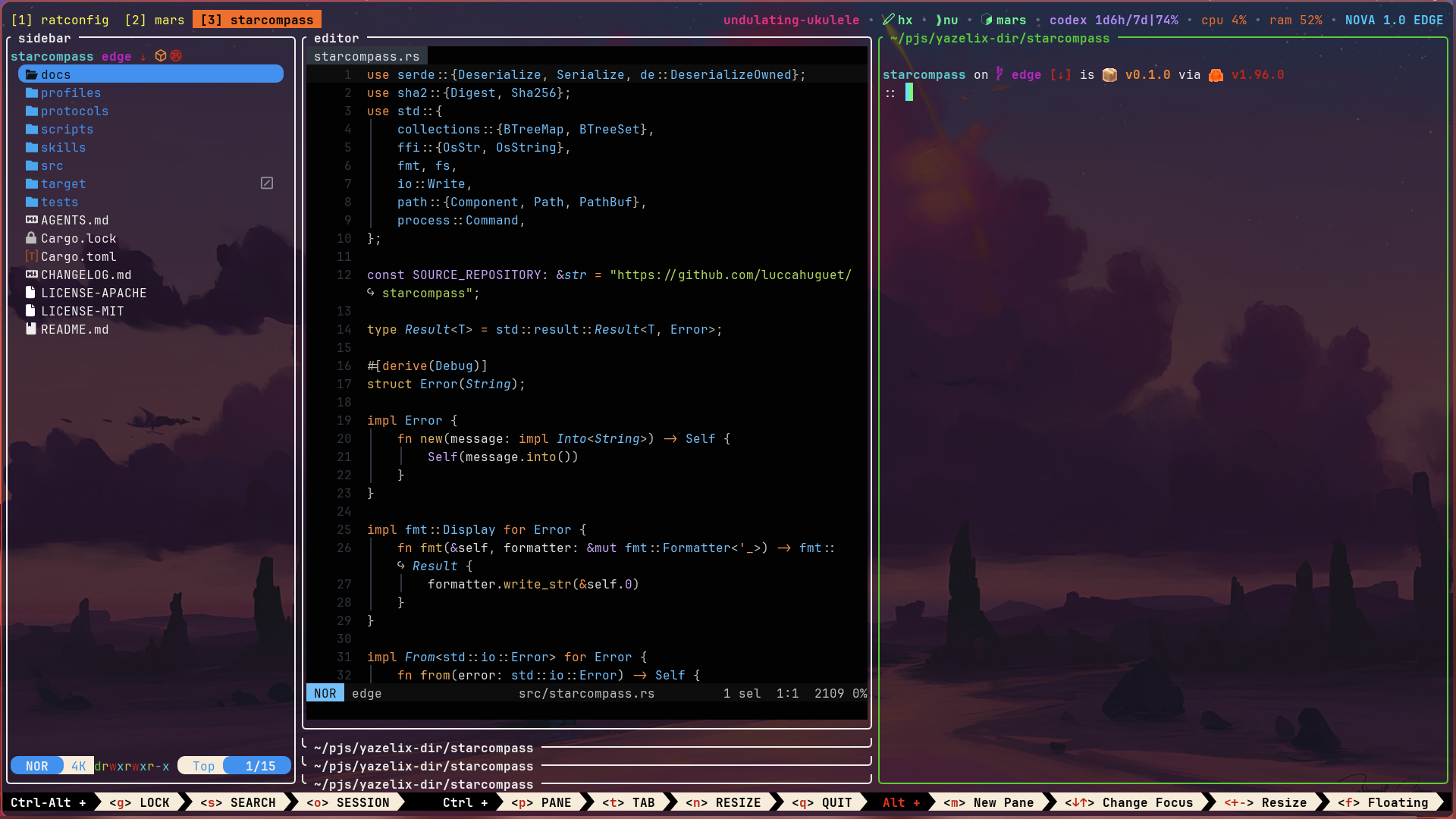Click the LOCK mode shortcut in bottom bar

point(140,802)
